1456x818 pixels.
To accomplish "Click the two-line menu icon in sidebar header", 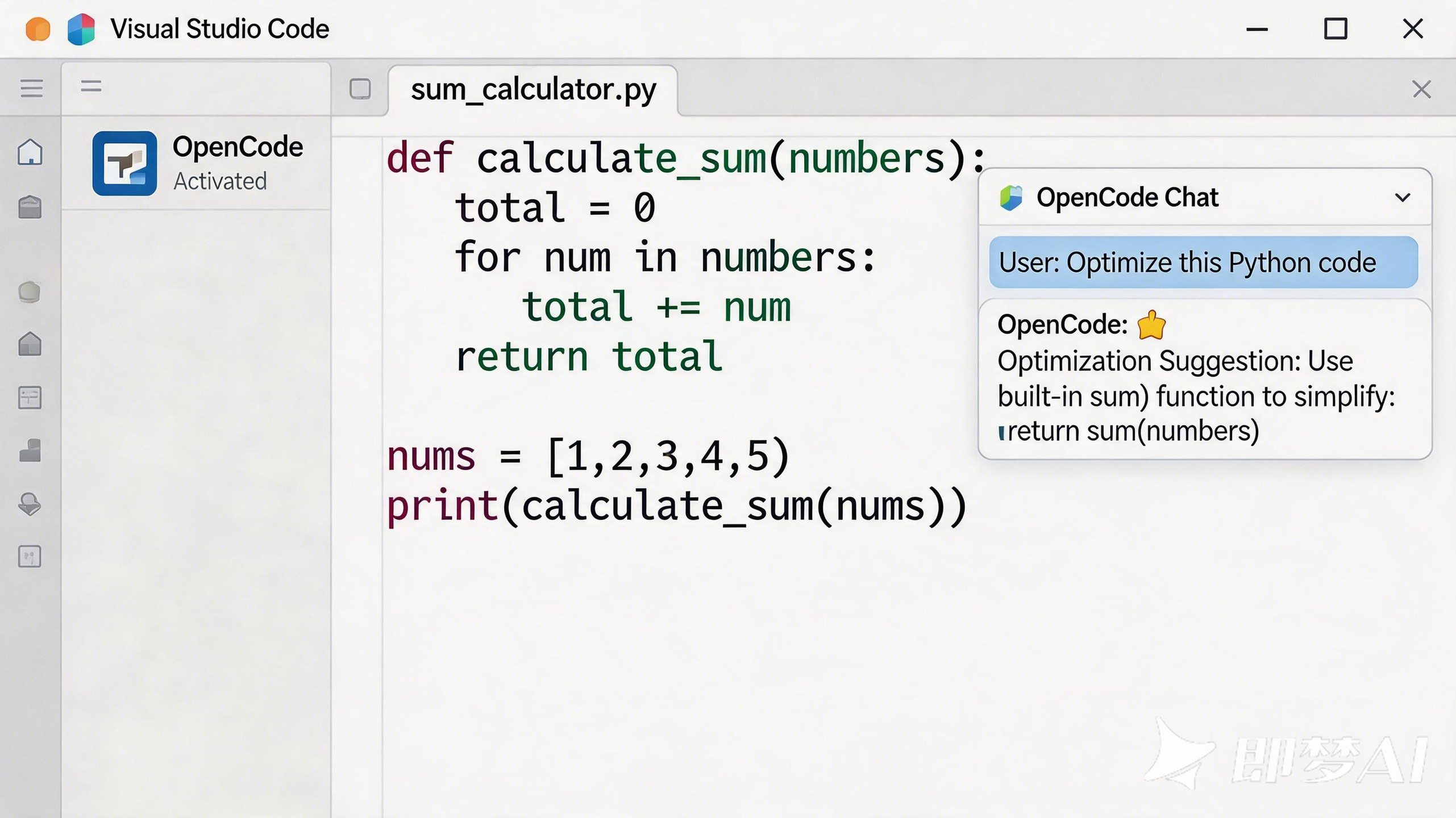I will (91, 86).
